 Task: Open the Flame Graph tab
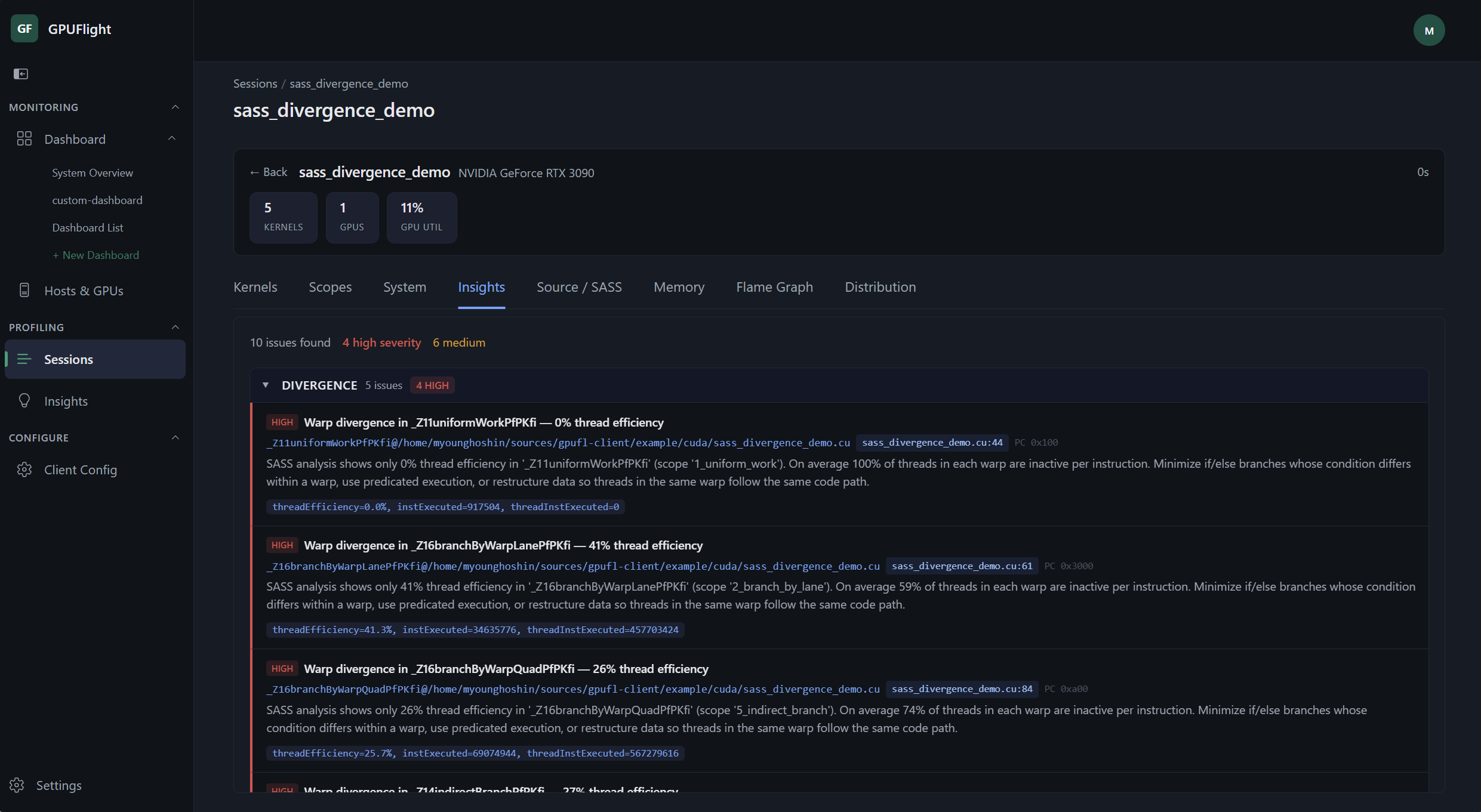click(775, 287)
